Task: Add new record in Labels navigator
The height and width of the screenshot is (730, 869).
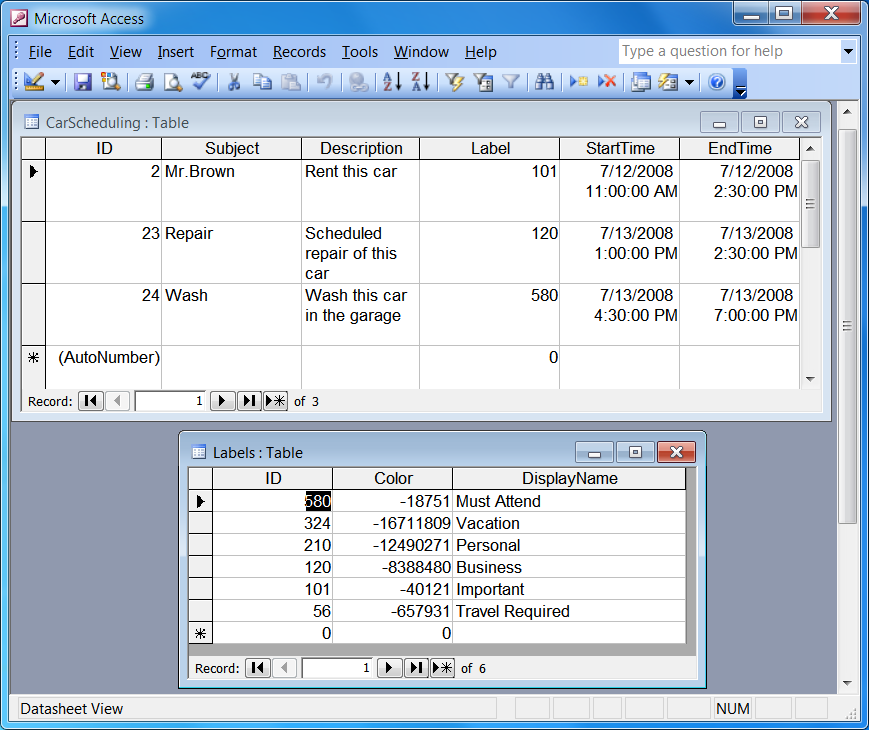Action: click(442, 668)
